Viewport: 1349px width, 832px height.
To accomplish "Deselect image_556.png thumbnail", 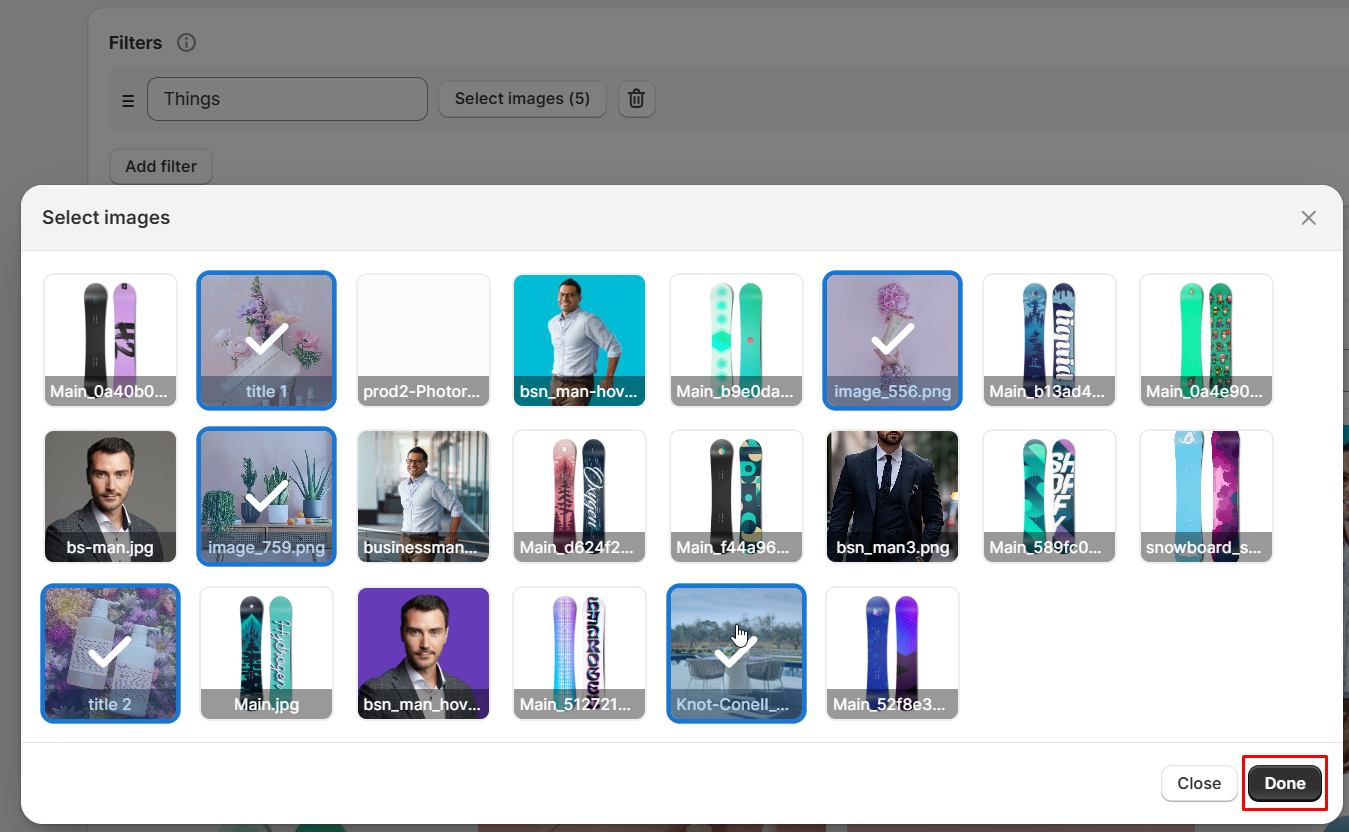I will point(892,340).
